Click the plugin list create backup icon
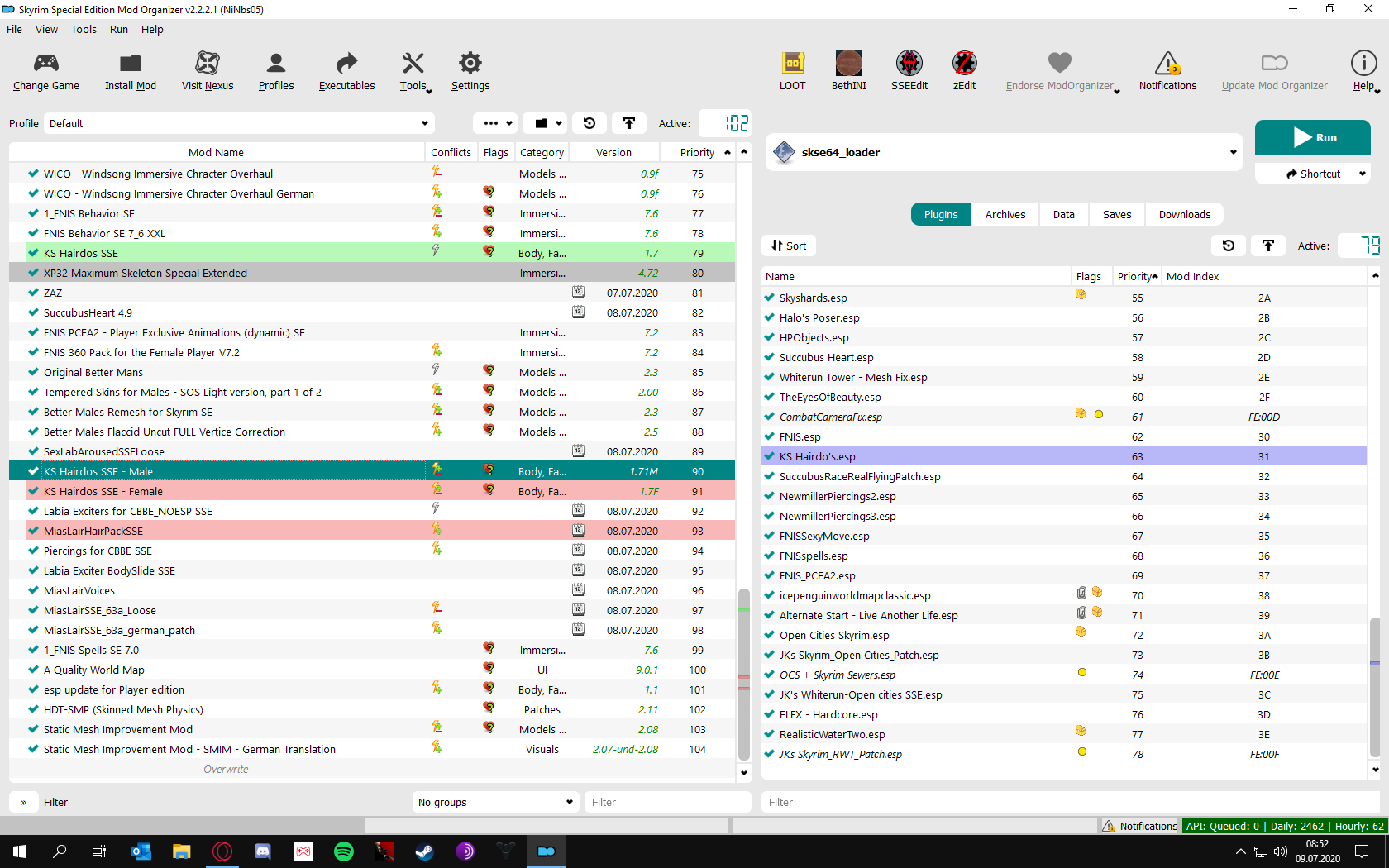Screen dimensions: 1389x868 click(x=1268, y=246)
